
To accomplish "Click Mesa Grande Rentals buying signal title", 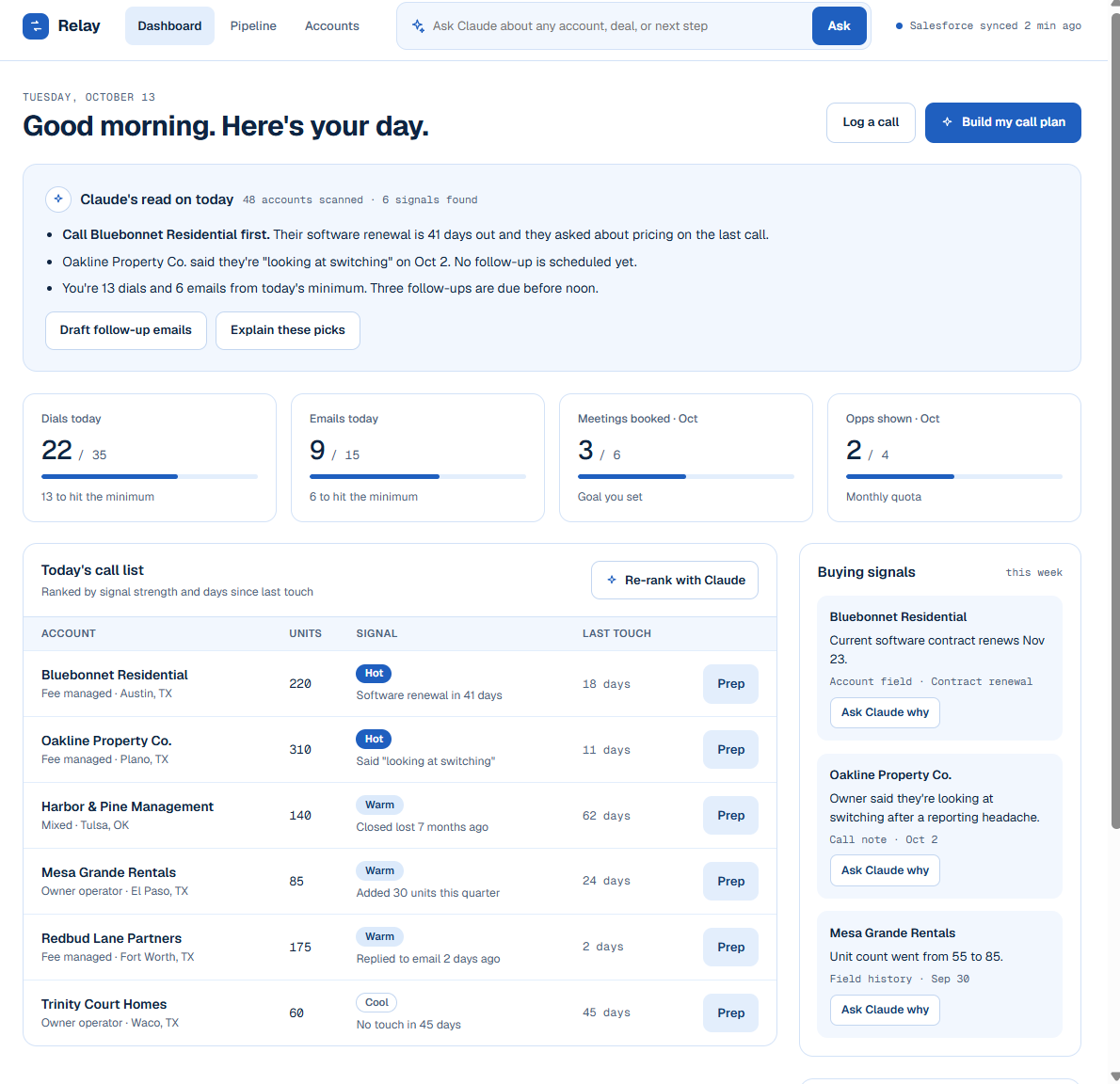I will (x=892, y=932).
